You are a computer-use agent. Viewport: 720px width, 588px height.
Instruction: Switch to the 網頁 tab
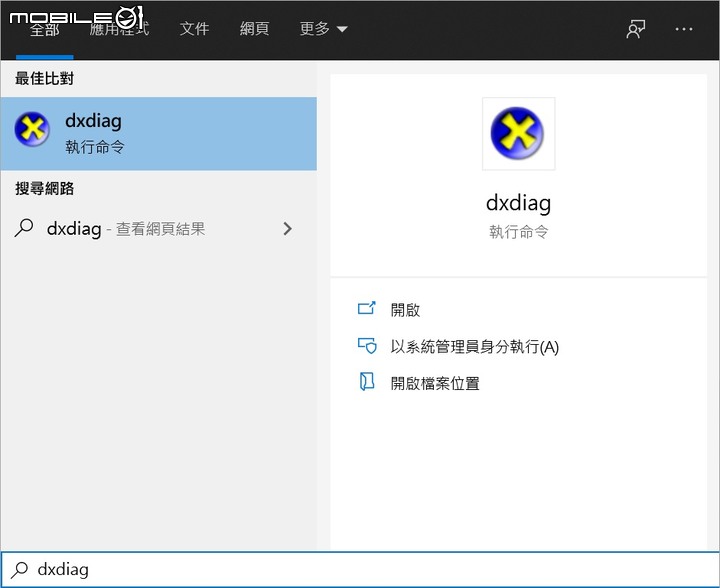coord(254,29)
